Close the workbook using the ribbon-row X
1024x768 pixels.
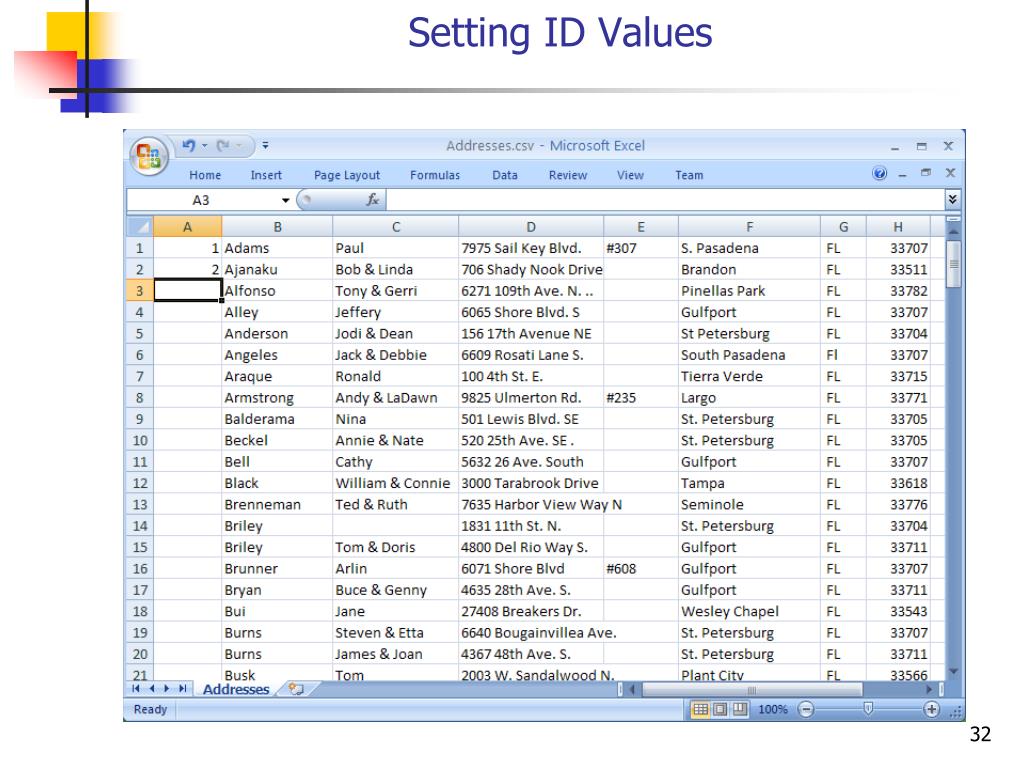tap(950, 173)
